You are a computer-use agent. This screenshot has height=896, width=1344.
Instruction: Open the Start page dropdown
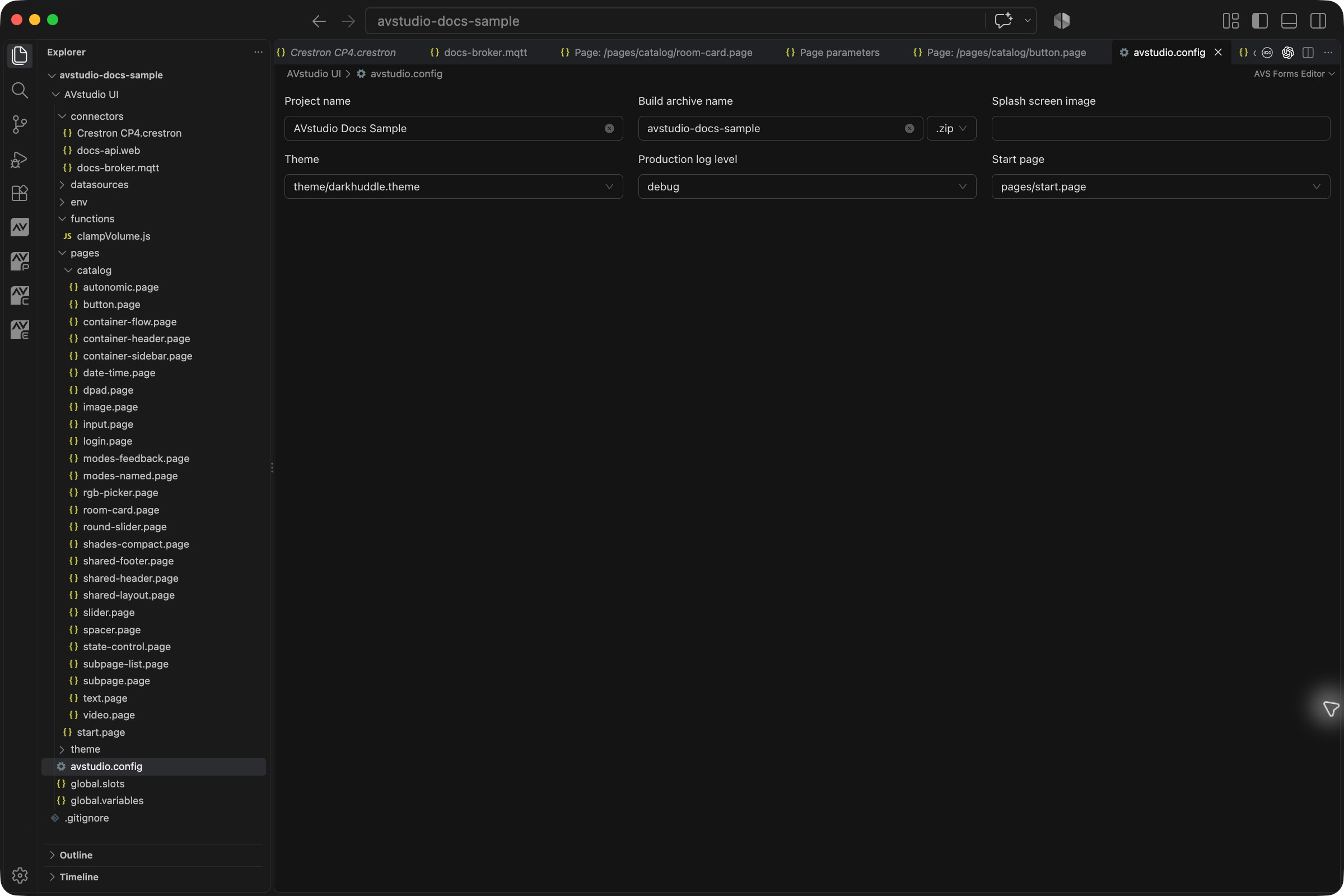tap(1160, 187)
